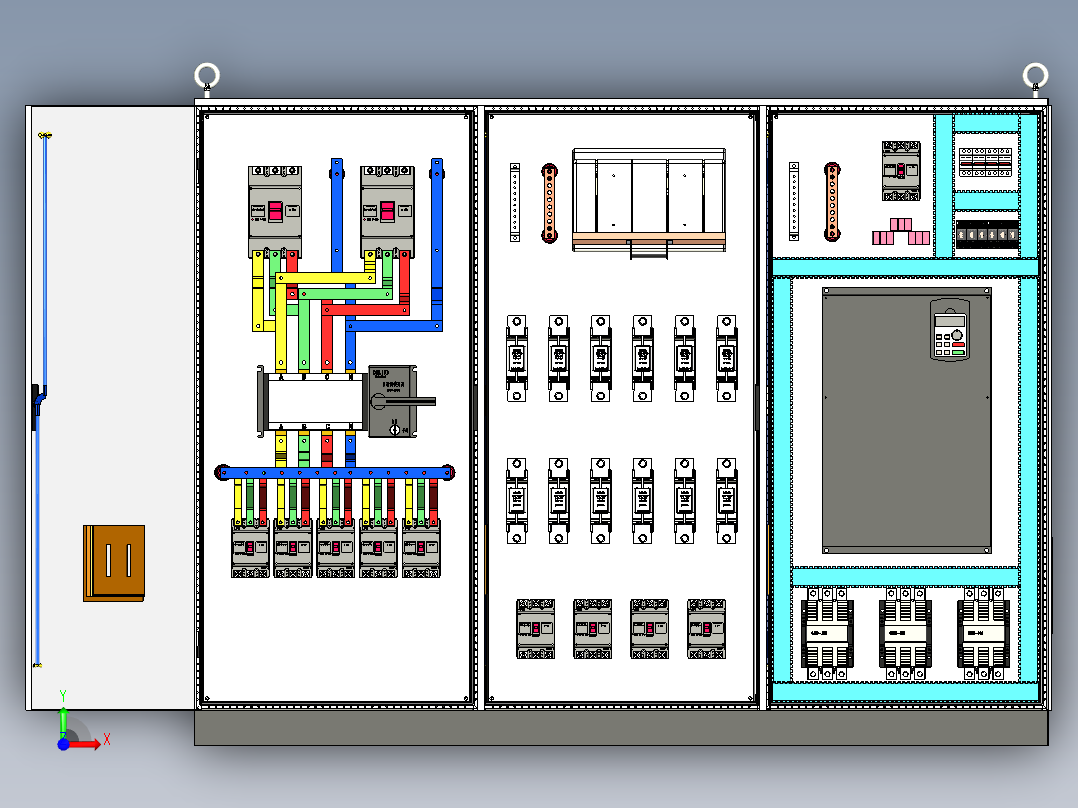The width and height of the screenshot is (1078, 808).
Task: Select the right contactor below the inverter
Action: coord(984,634)
